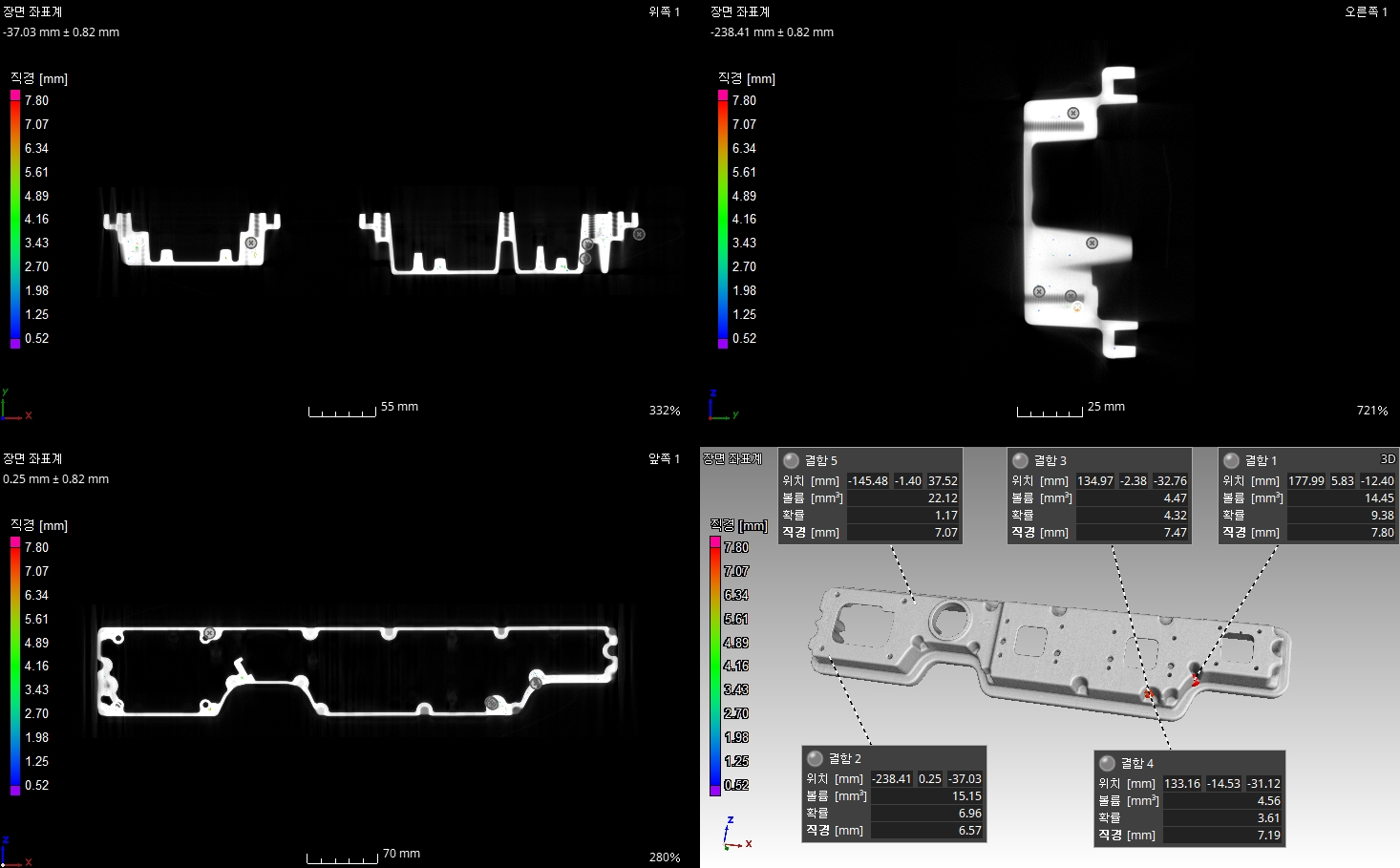Select the topmost defect marker in 오른쪽 1 view

1073,114
